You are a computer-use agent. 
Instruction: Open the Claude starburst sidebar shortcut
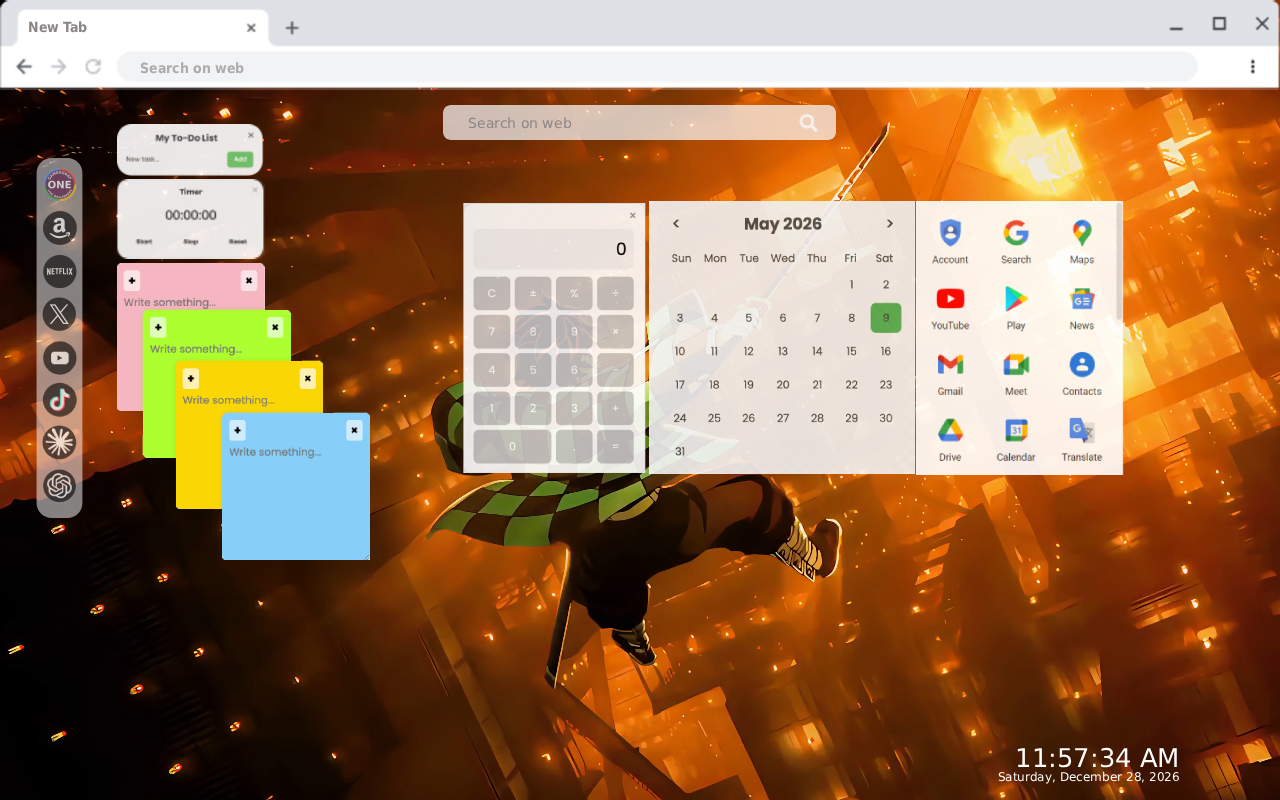60,443
